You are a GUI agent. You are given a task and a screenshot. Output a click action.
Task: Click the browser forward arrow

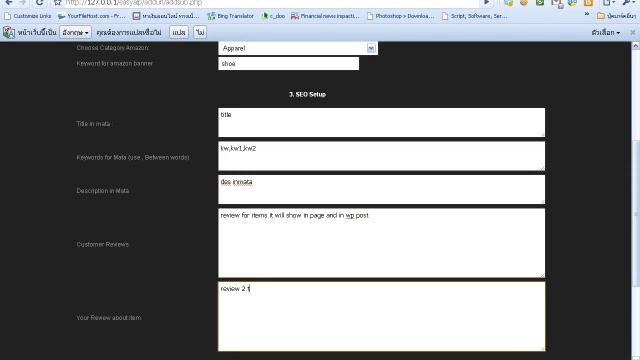[x=23, y=2]
